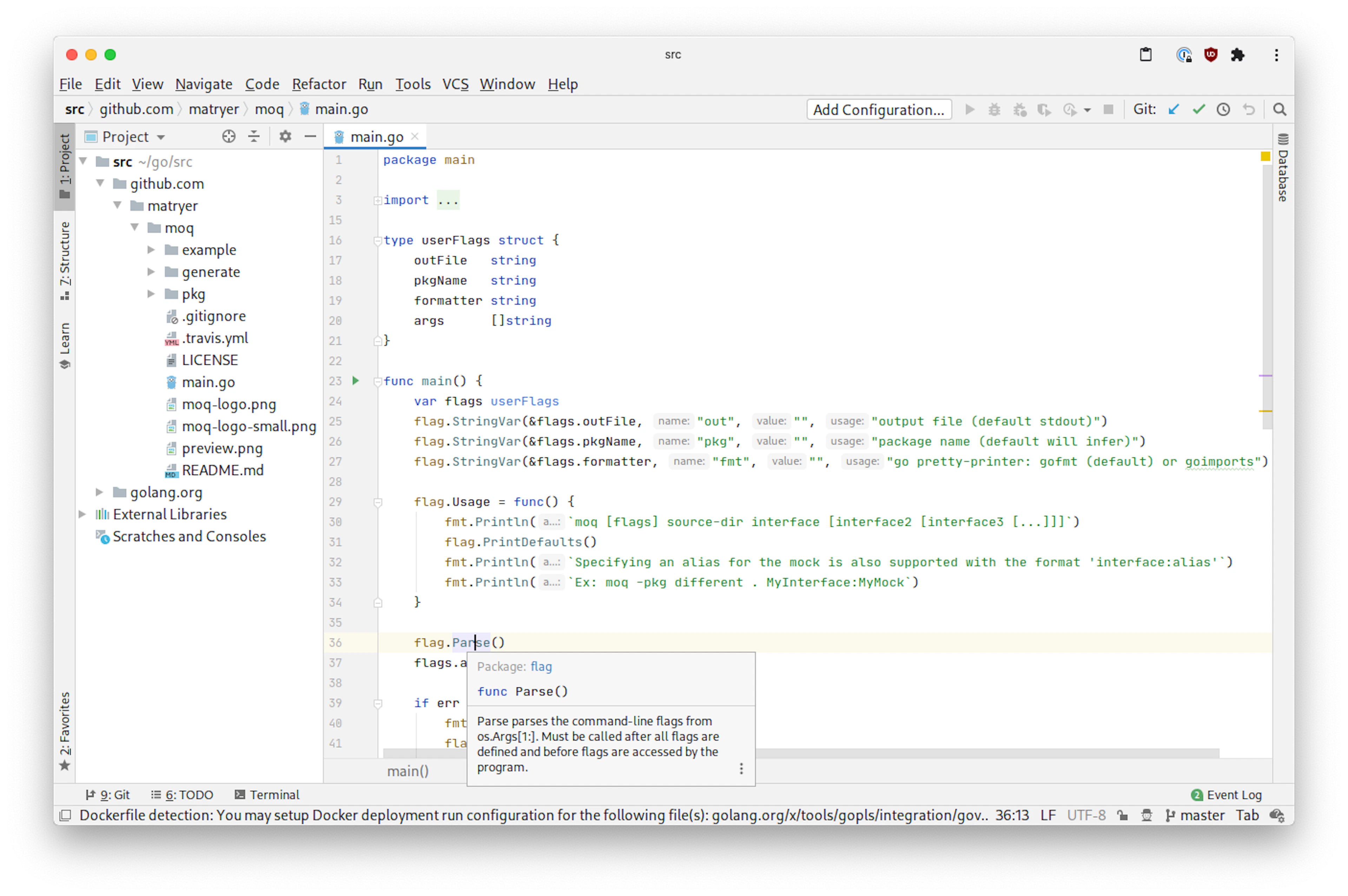
Task: Hide the Project panel with minus icon
Action: (x=310, y=137)
